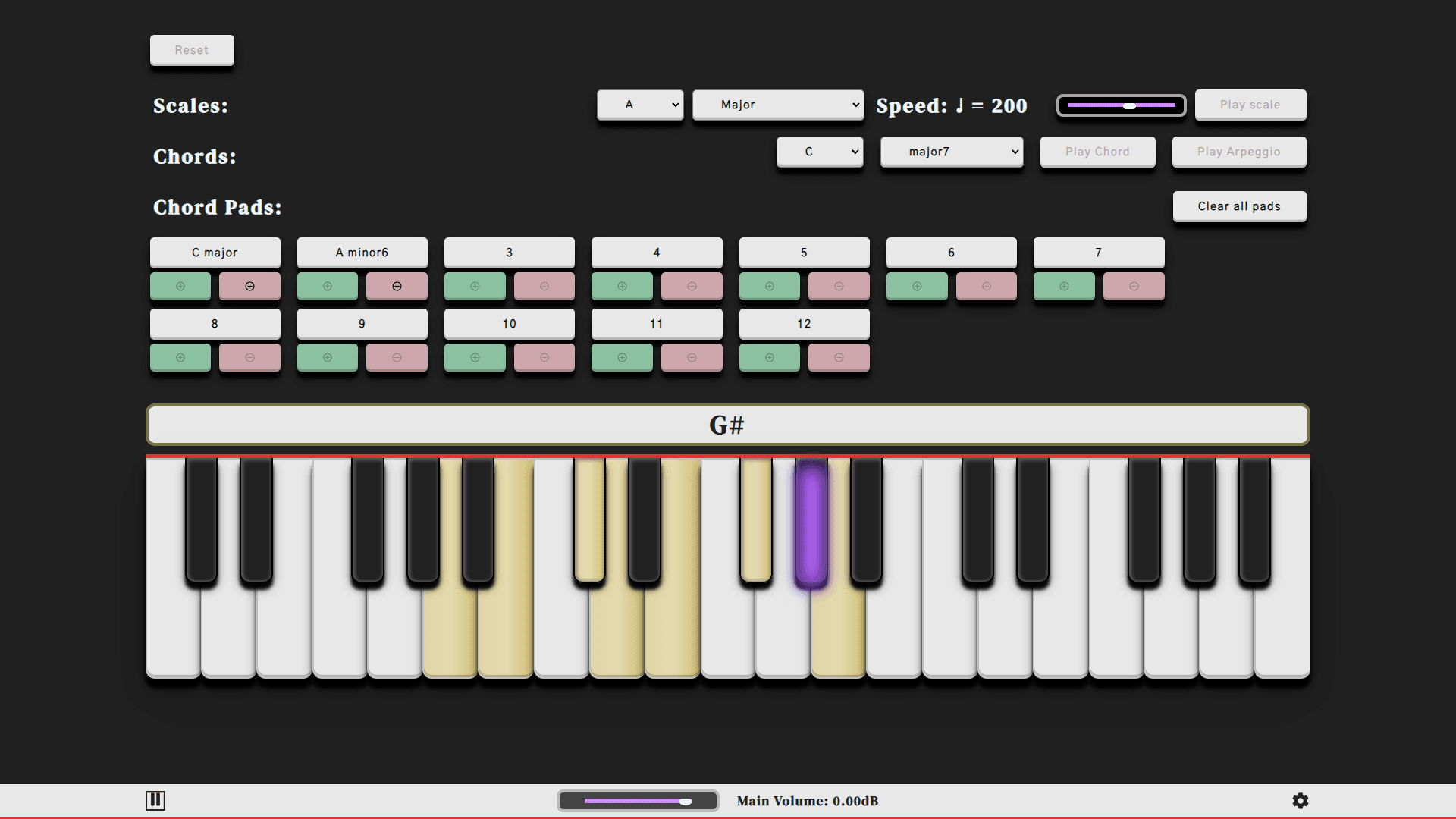Click the green plus under pad 9
1456x819 pixels.
coord(328,358)
